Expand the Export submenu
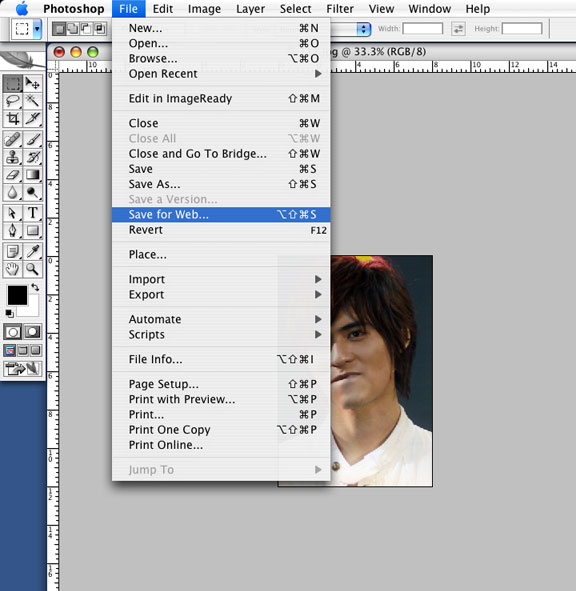 221,294
